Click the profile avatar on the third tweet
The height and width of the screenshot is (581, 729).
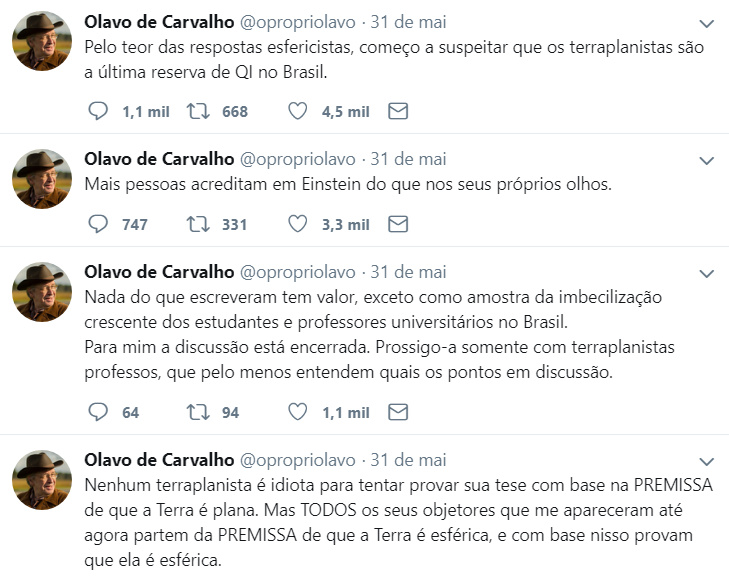point(42,292)
